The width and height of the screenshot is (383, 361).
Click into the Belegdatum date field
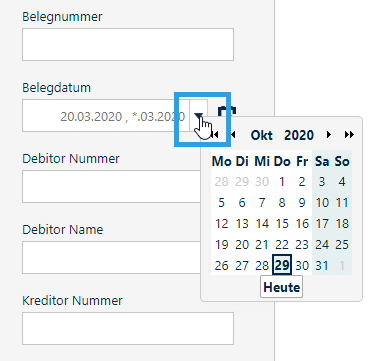click(106, 115)
